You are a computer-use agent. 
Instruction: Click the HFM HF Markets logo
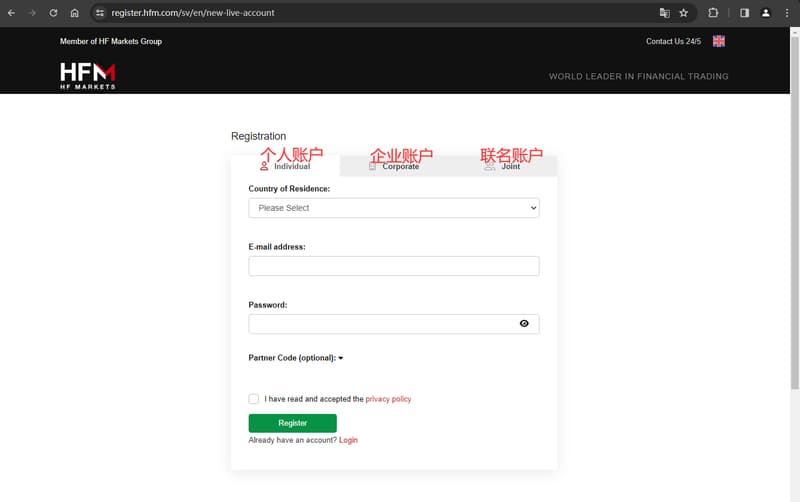click(x=87, y=76)
